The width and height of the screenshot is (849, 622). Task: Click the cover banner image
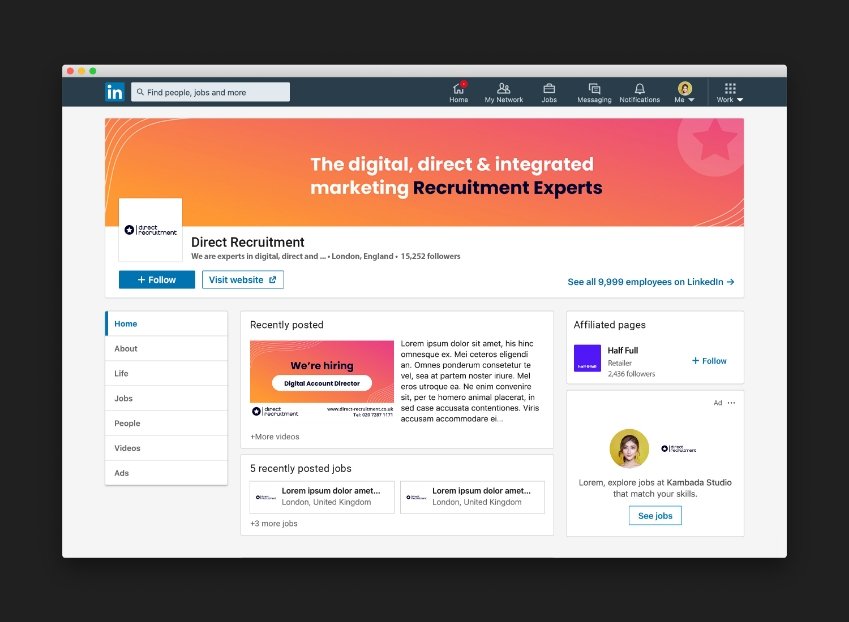424,172
